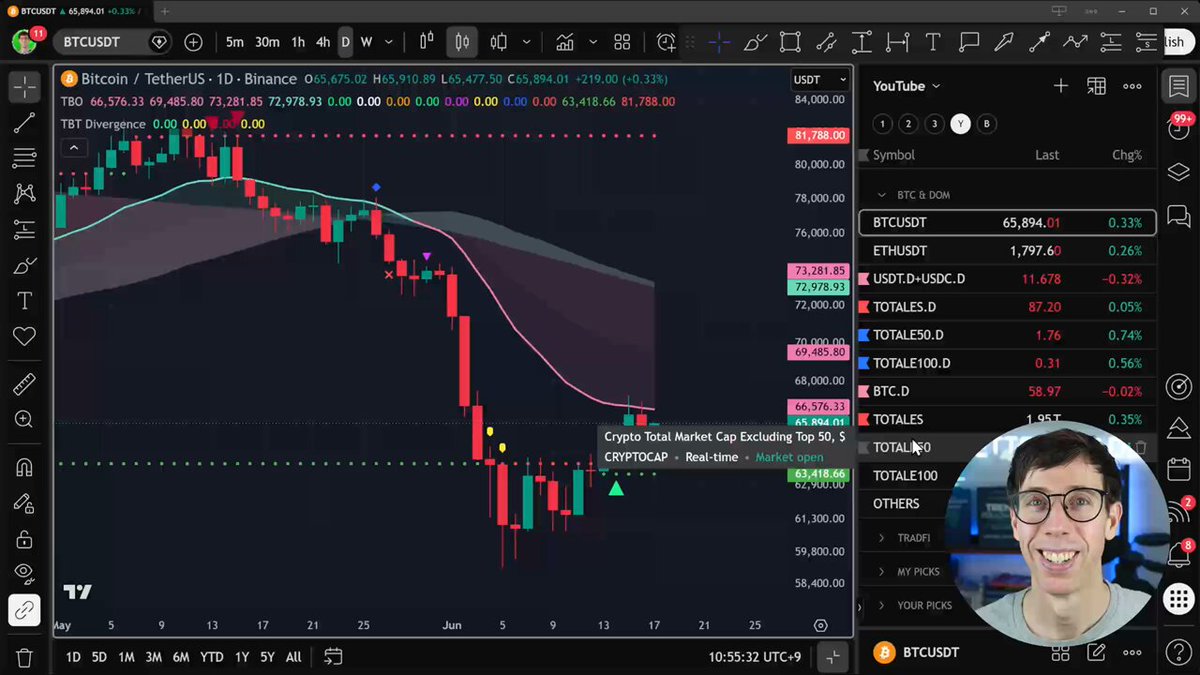The height and width of the screenshot is (675, 1200).
Task: Open the timeframe dropdown arrow next to W
Action: 389,42
